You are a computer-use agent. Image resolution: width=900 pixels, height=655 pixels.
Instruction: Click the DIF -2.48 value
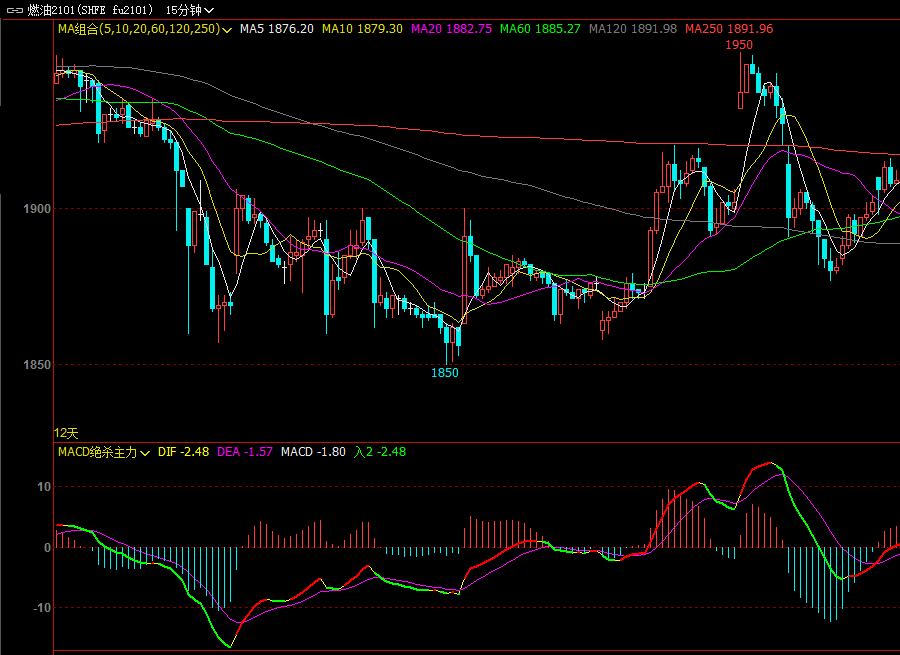point(183,452)
